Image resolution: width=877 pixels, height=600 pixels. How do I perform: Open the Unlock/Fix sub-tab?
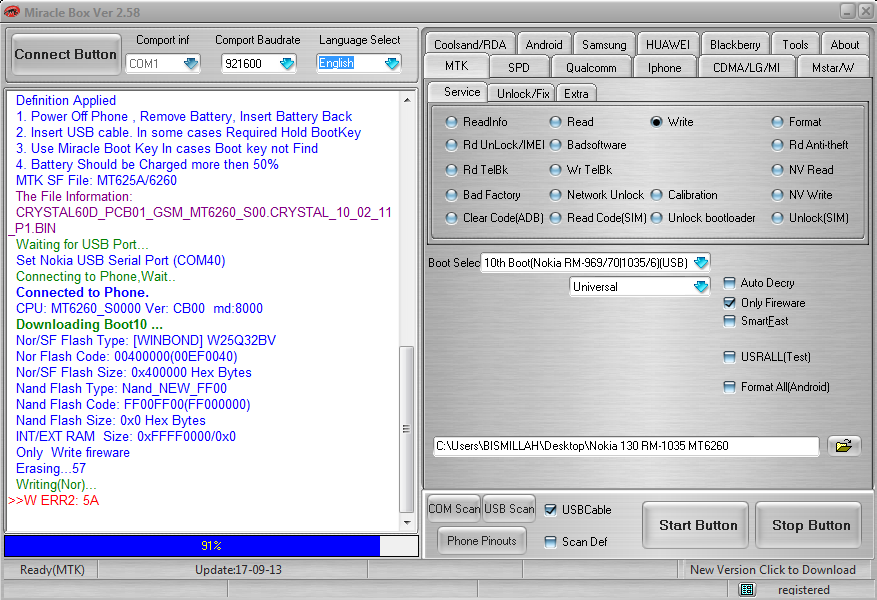click(522, 93)
